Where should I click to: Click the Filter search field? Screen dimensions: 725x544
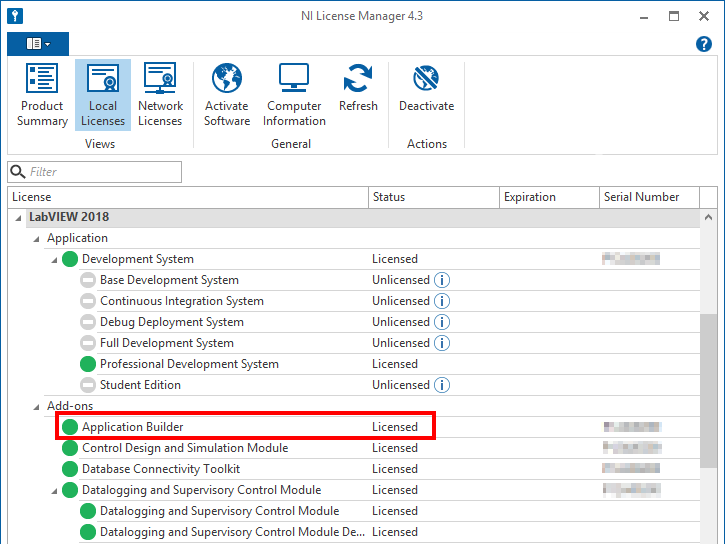point(94,172)
